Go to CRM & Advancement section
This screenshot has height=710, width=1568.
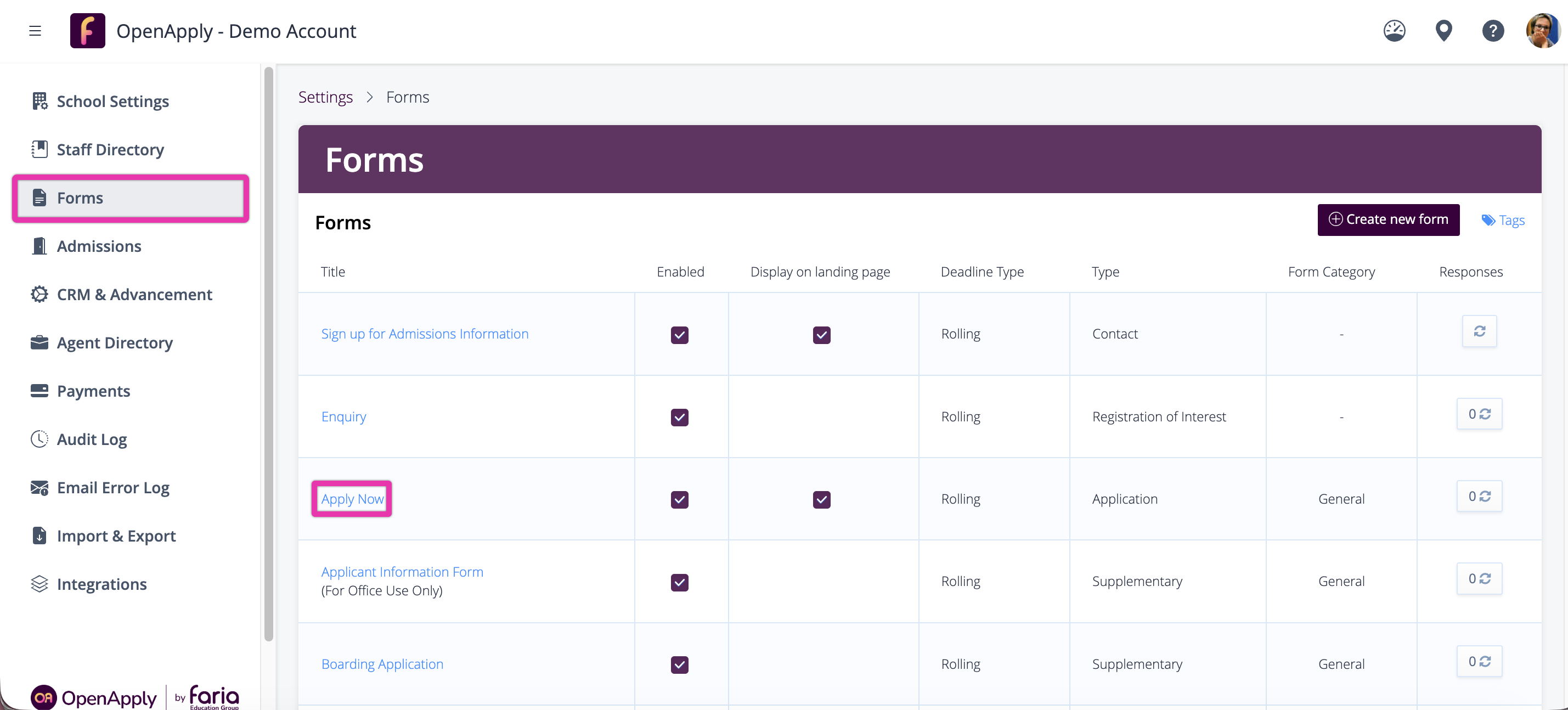(134, 295)
